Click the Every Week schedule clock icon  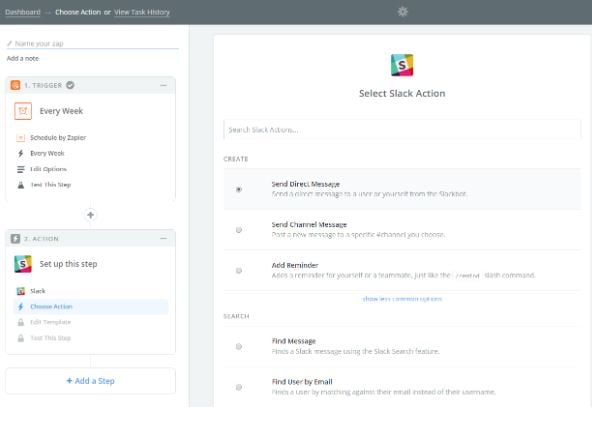pyautogui.click(x=23, y=111)
